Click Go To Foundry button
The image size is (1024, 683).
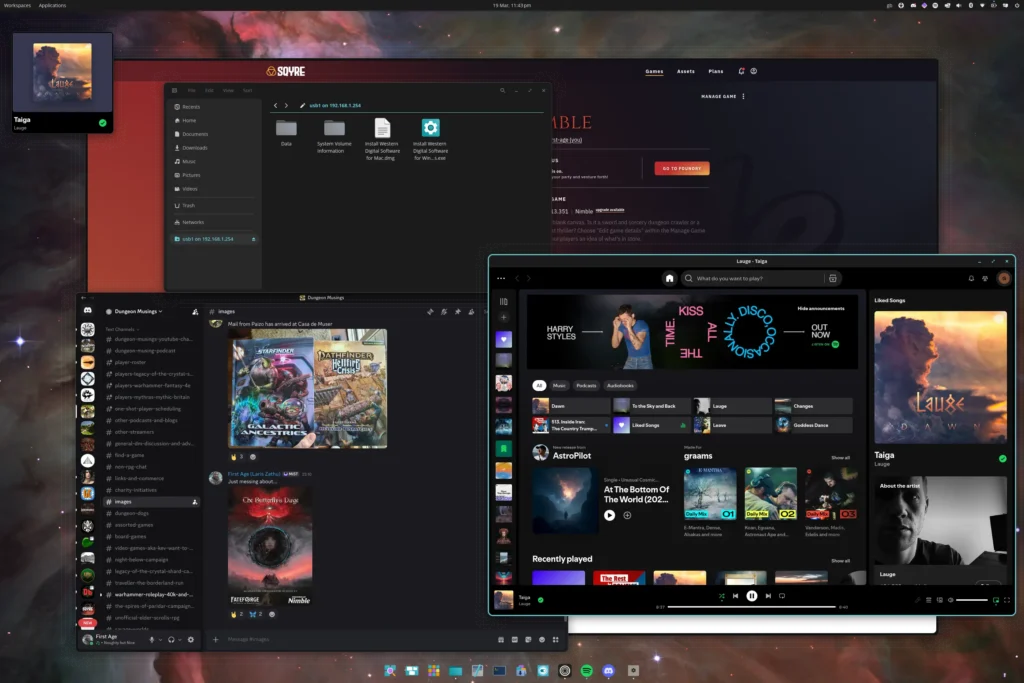682,168
